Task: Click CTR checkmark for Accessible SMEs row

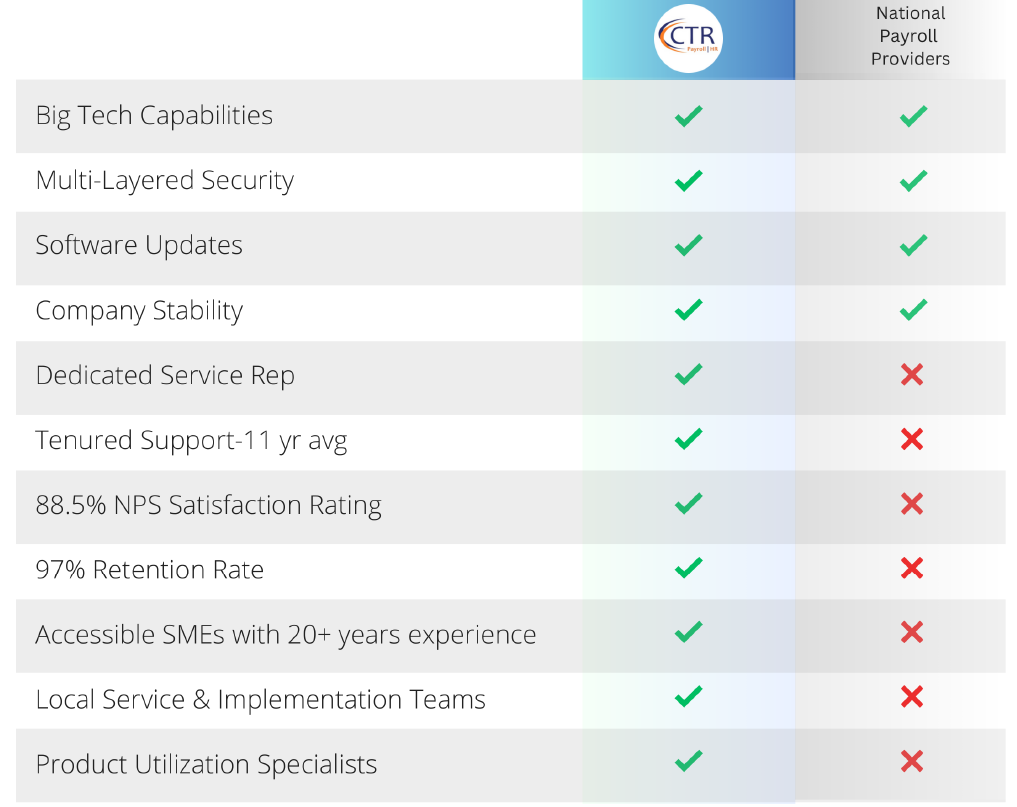Action: 688,632
